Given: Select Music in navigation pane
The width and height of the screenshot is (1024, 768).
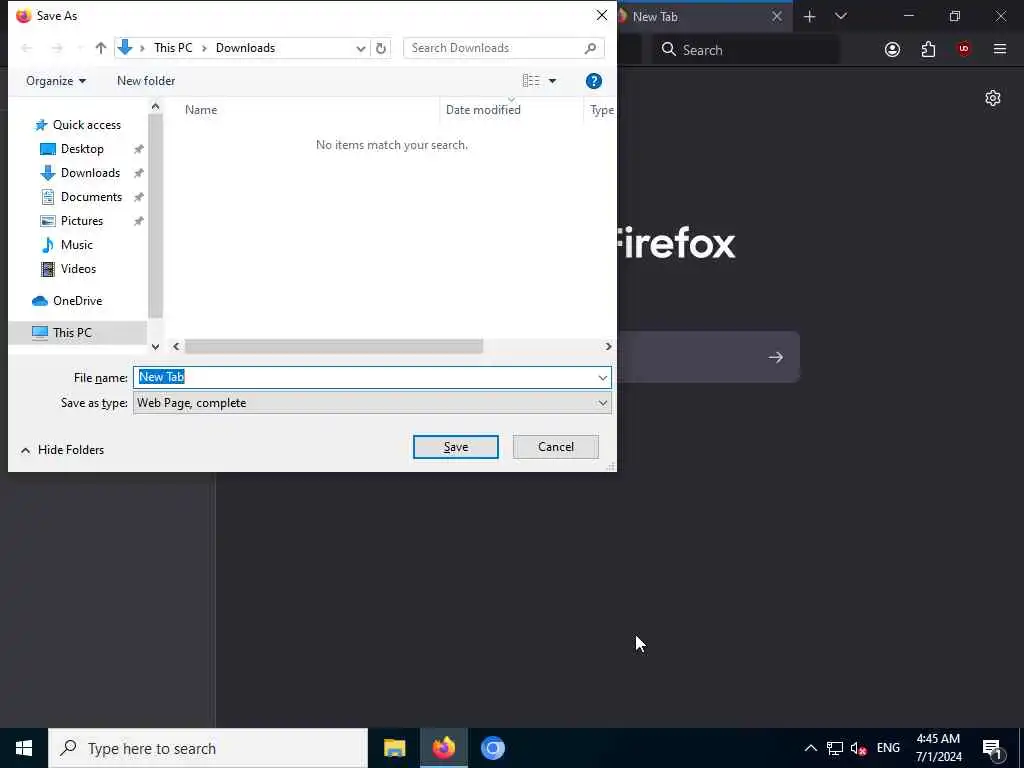Looking at the screenshot, I should tap(67, 245).
